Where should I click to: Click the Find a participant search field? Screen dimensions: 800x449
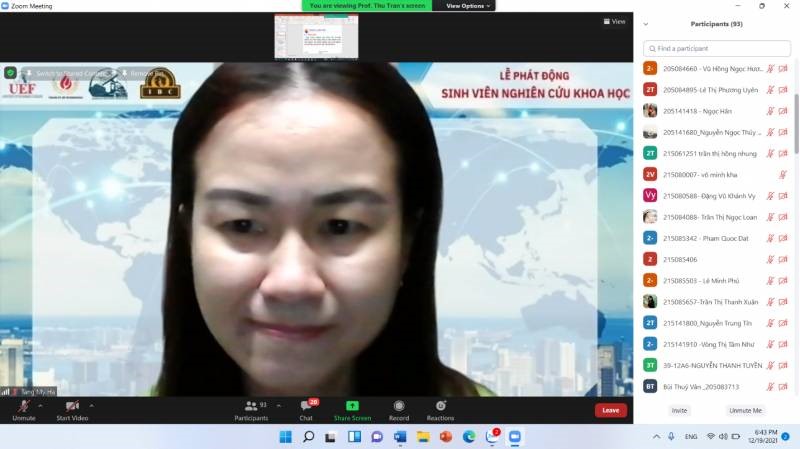[x=716, y=48]
